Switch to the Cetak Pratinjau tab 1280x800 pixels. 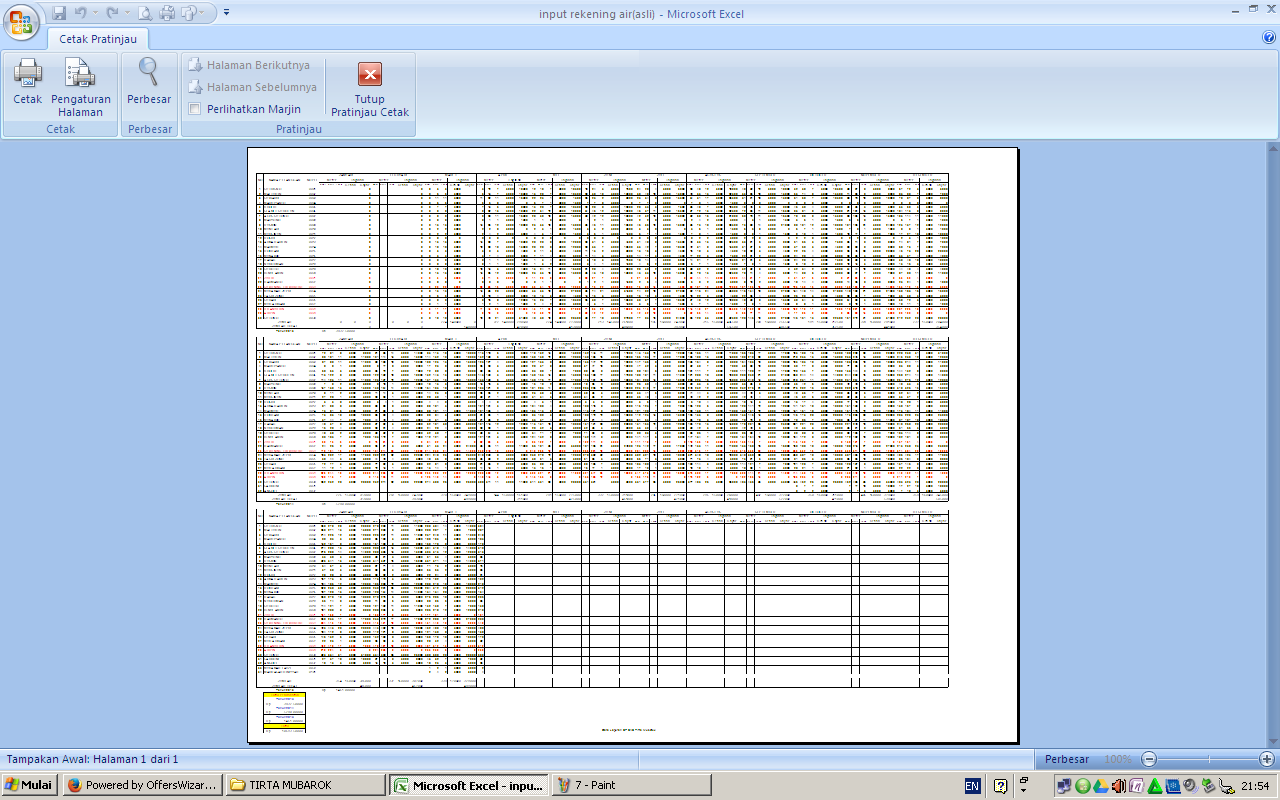(96, 39)
